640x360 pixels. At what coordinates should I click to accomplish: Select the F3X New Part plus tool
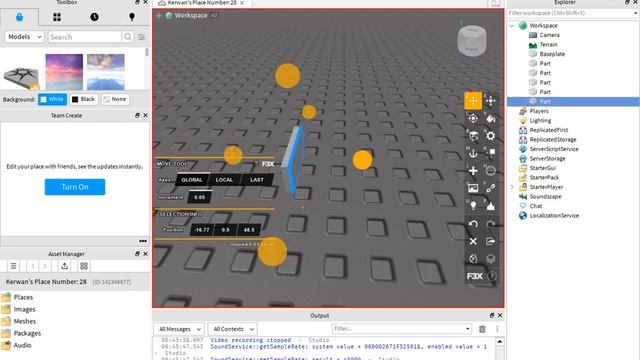pos(473,171)
